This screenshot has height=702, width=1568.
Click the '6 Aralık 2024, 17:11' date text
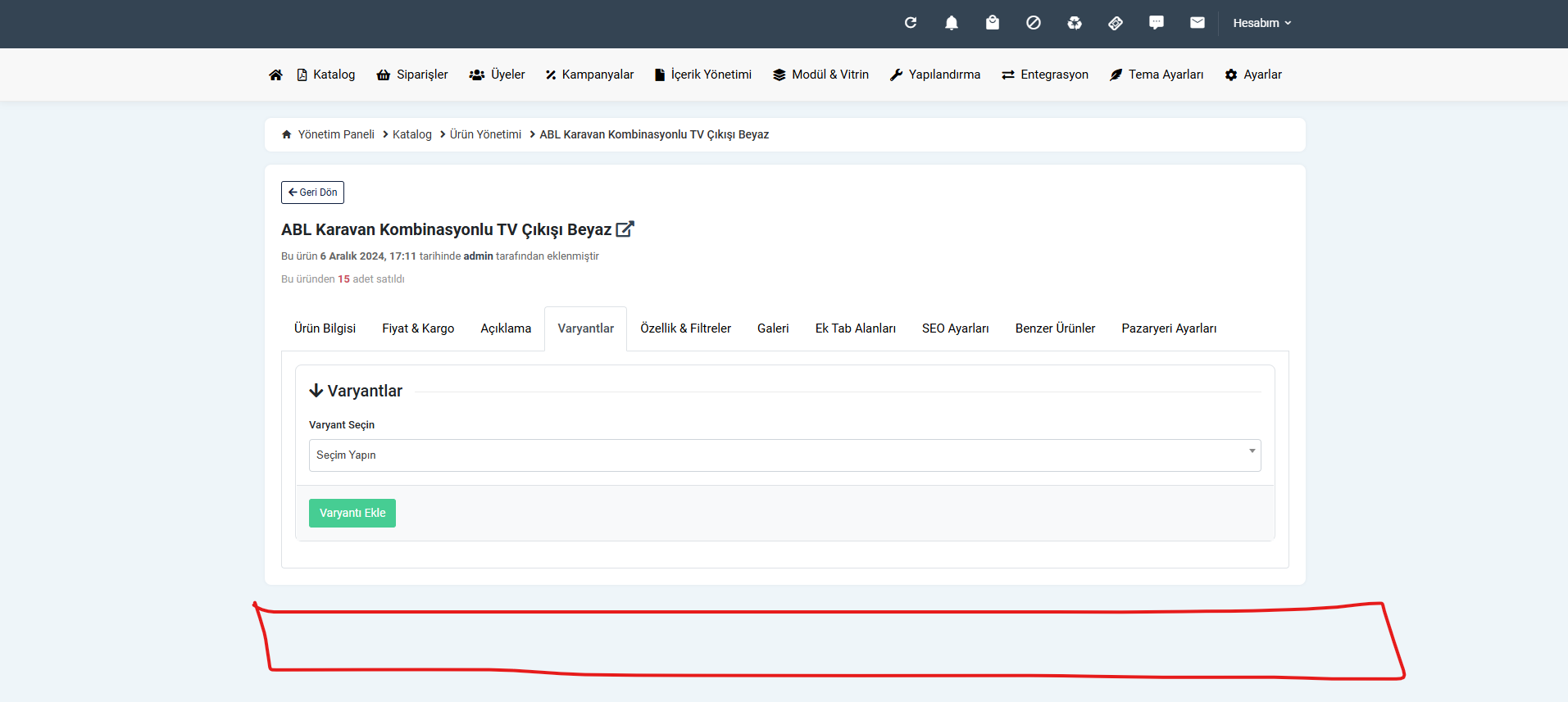368,256
